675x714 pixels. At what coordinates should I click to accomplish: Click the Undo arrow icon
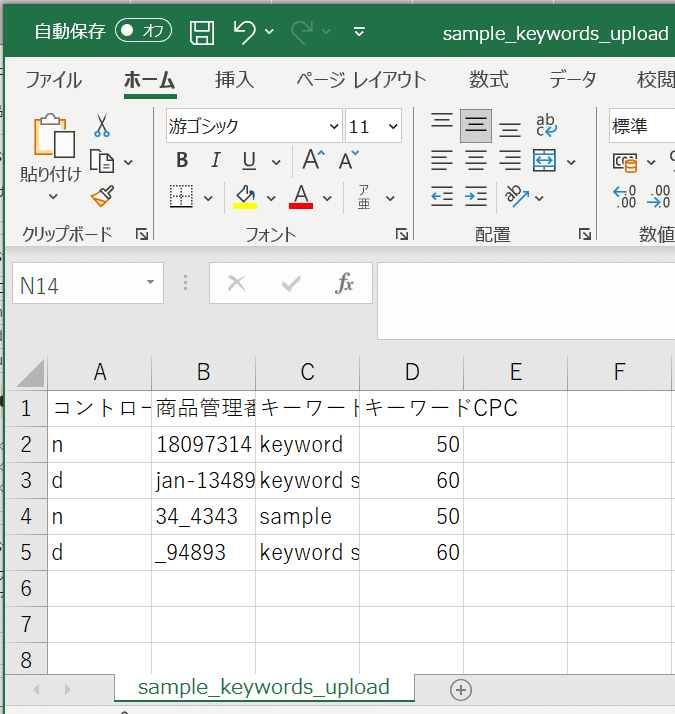point(244,32)
